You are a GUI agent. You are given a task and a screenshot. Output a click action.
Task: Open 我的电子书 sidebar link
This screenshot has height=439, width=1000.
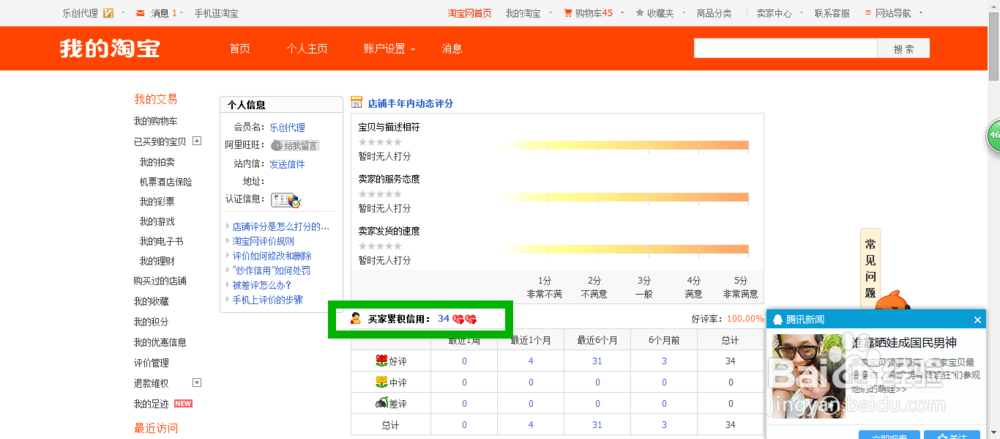click(x=161, y=241)
